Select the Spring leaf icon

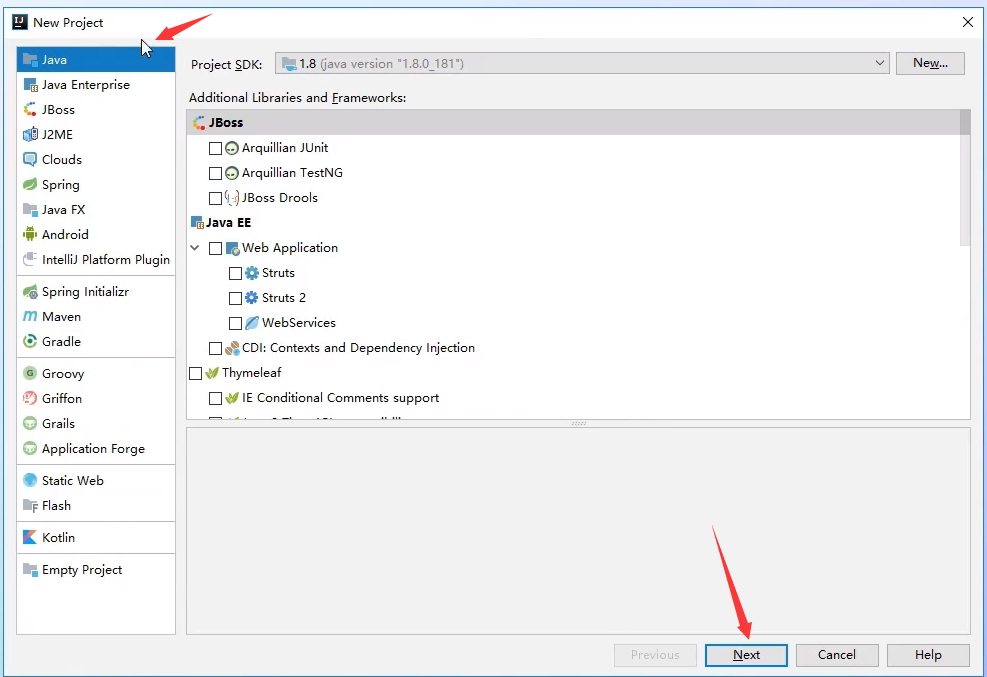(30, 185)
